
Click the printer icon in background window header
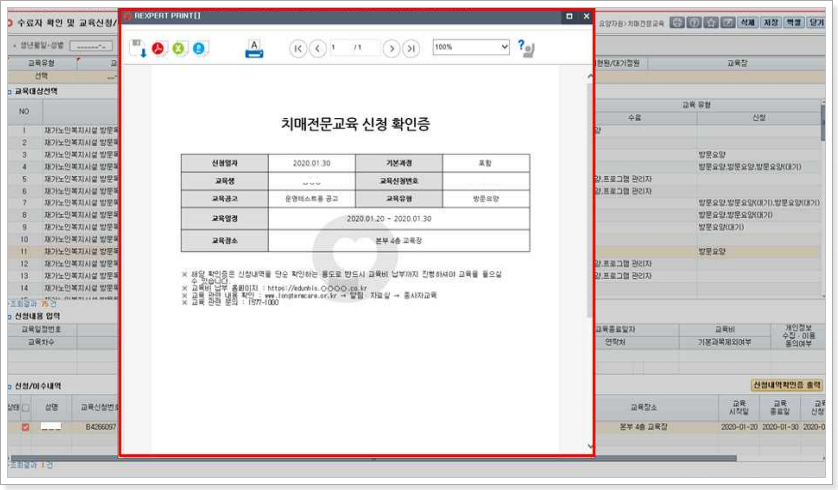[677, 22]
